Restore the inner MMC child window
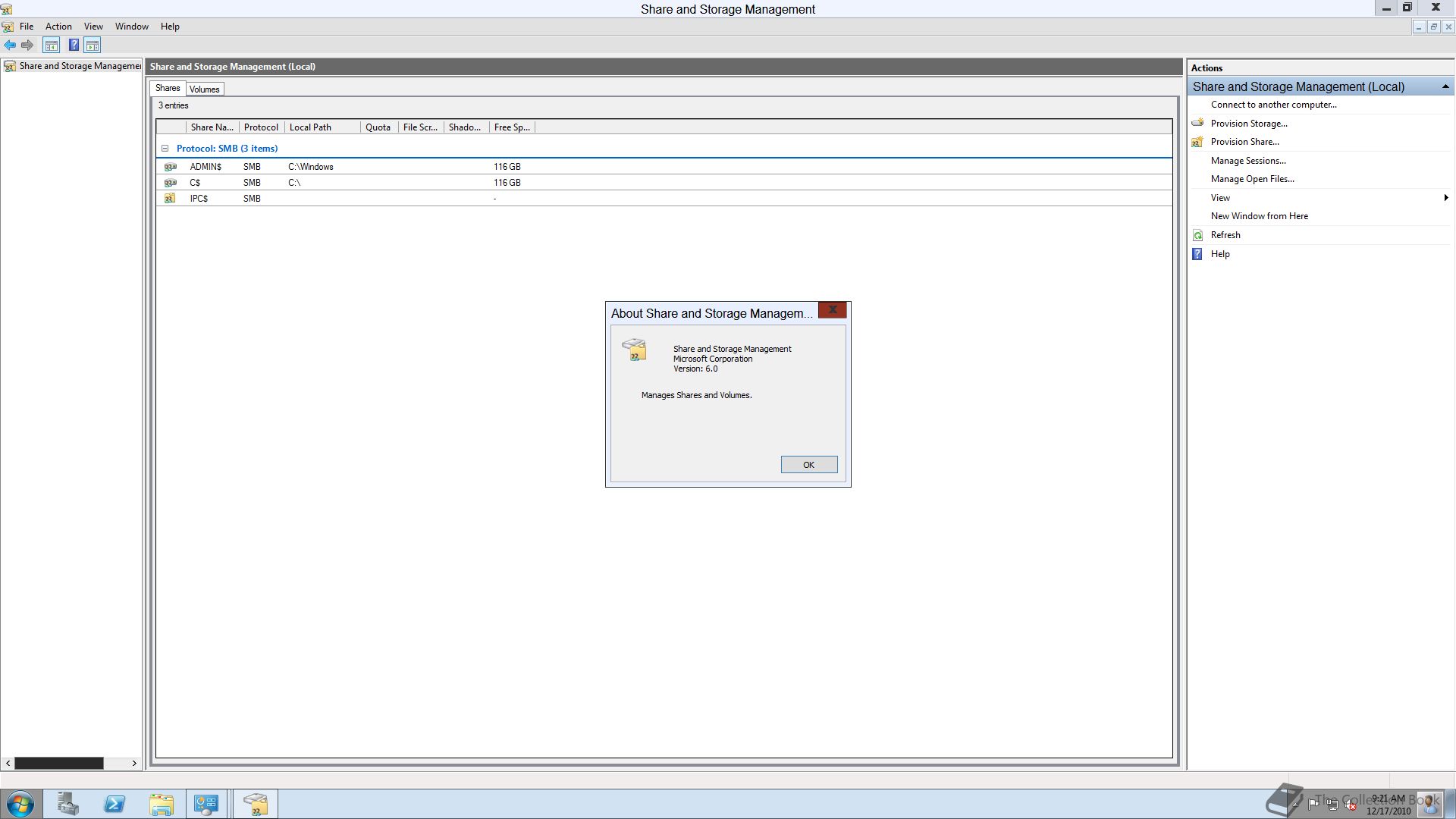 click(1433, 27)
